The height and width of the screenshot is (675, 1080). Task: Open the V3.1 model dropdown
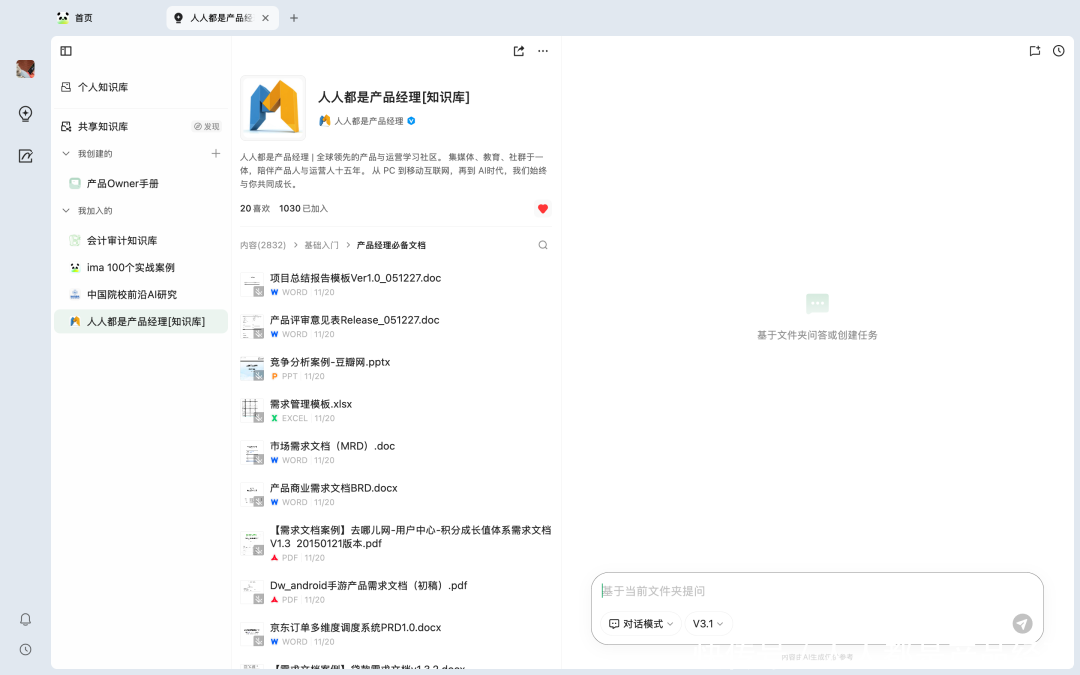coord(708,624)
